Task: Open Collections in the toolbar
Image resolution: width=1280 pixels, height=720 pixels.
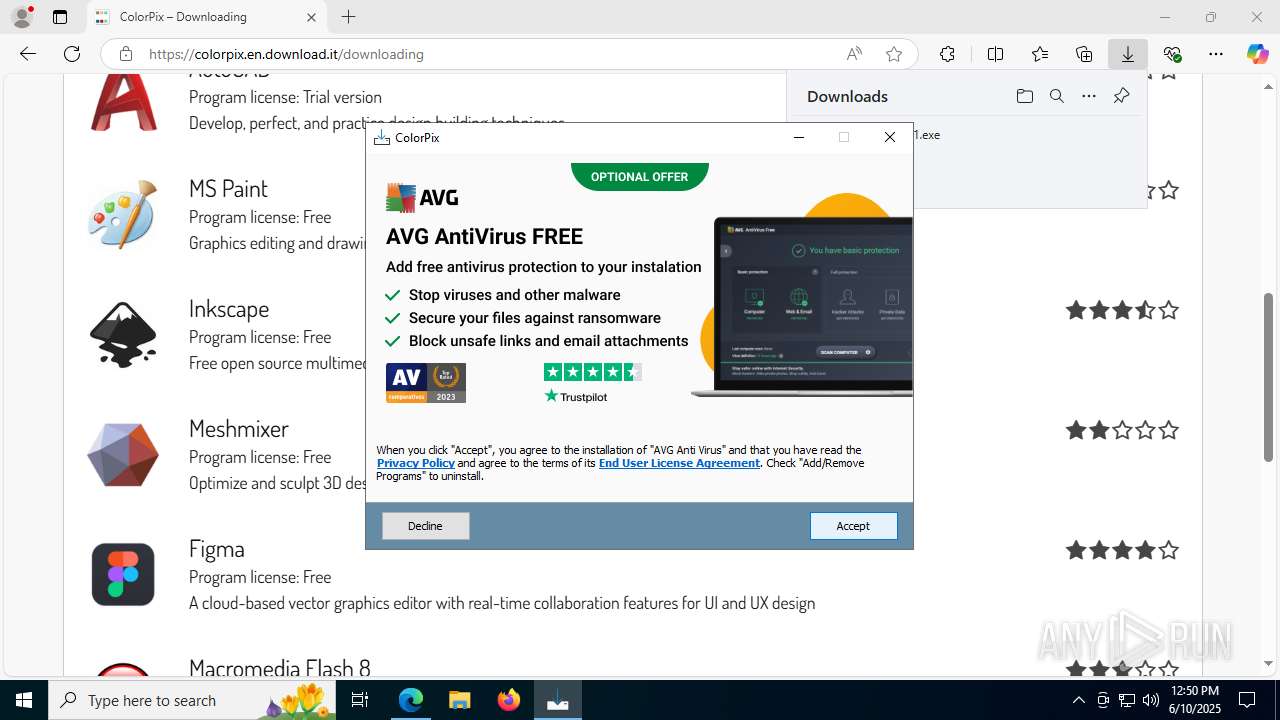Action: click(x=1084, y=54)
